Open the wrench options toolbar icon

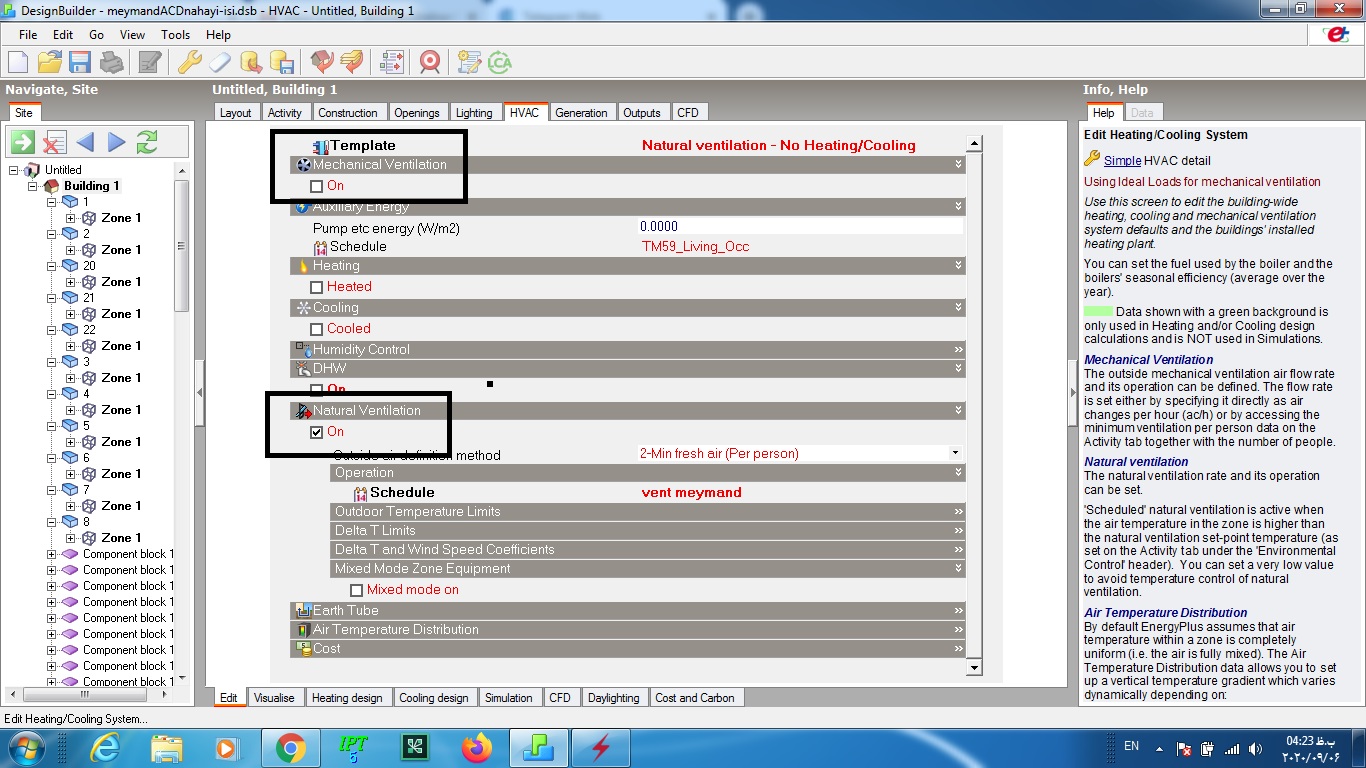189,62
